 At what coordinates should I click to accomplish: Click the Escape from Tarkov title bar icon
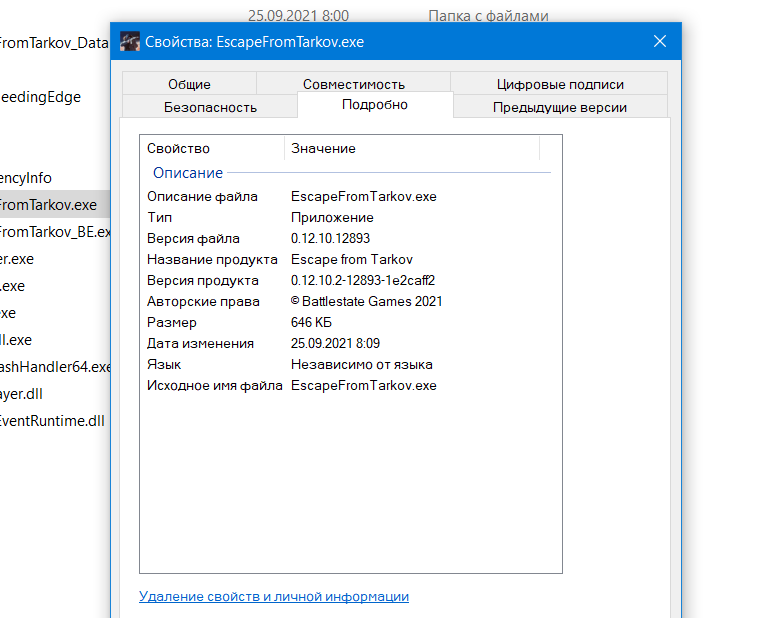(x=130, y=42)
